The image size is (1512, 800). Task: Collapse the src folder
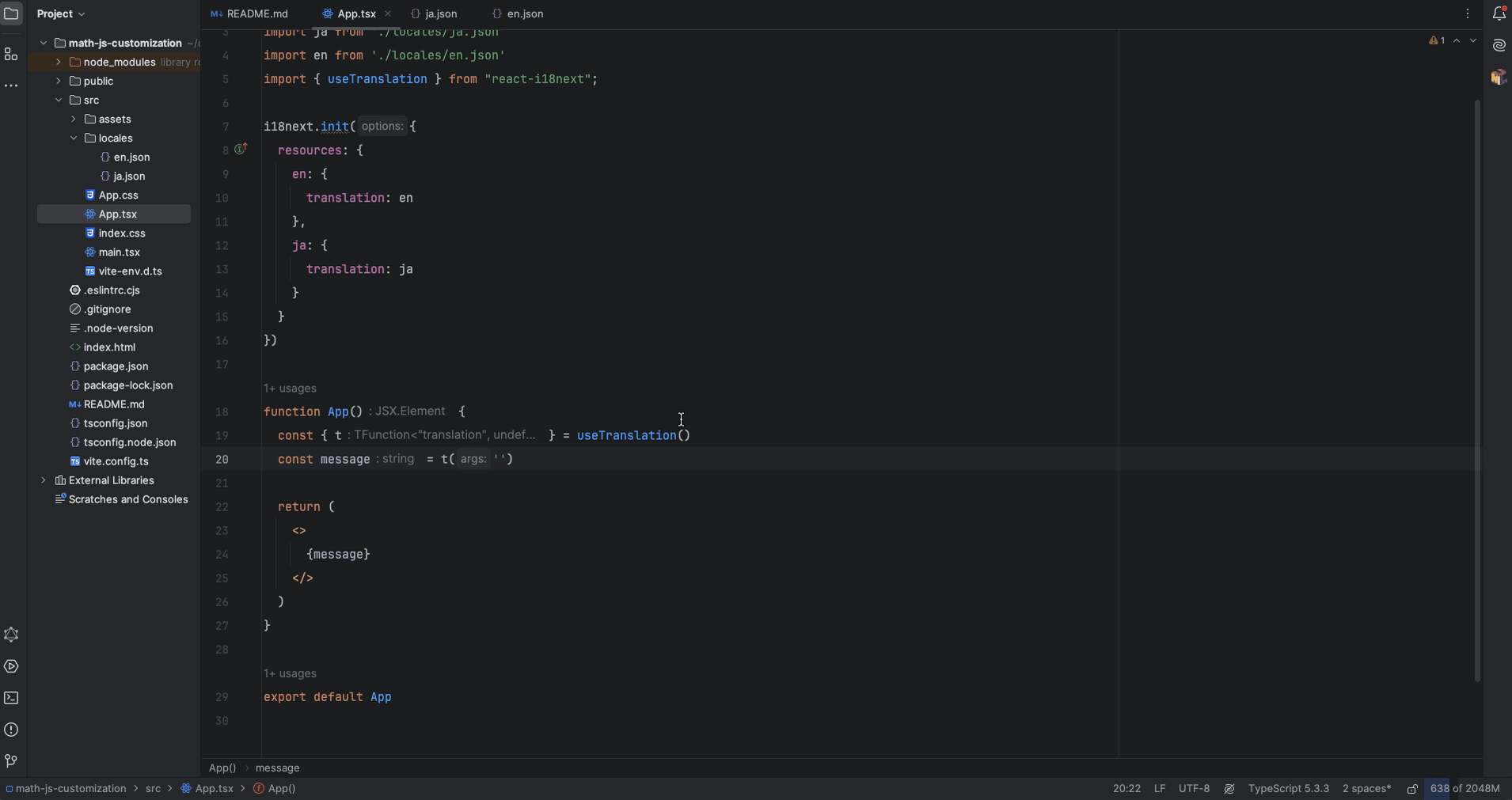(59, 100)
